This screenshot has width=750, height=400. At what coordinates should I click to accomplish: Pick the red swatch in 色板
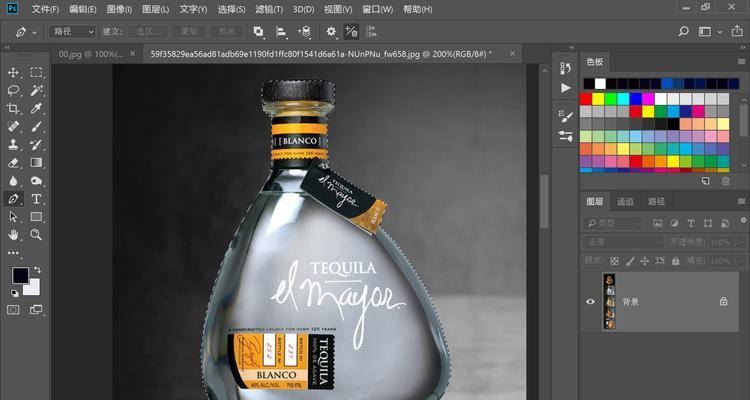click(586, 99)
